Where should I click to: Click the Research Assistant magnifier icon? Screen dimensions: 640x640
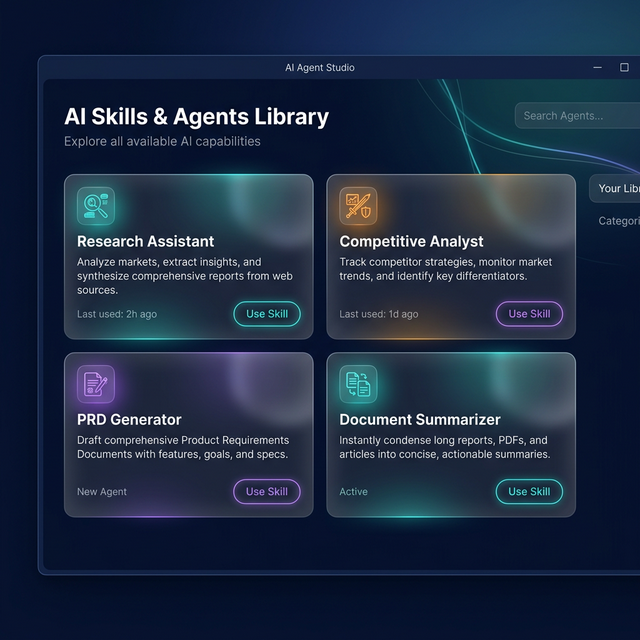96,206
